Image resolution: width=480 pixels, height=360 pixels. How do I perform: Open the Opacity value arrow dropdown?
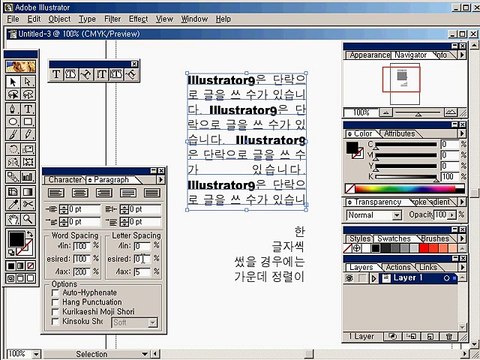[452, 215]
